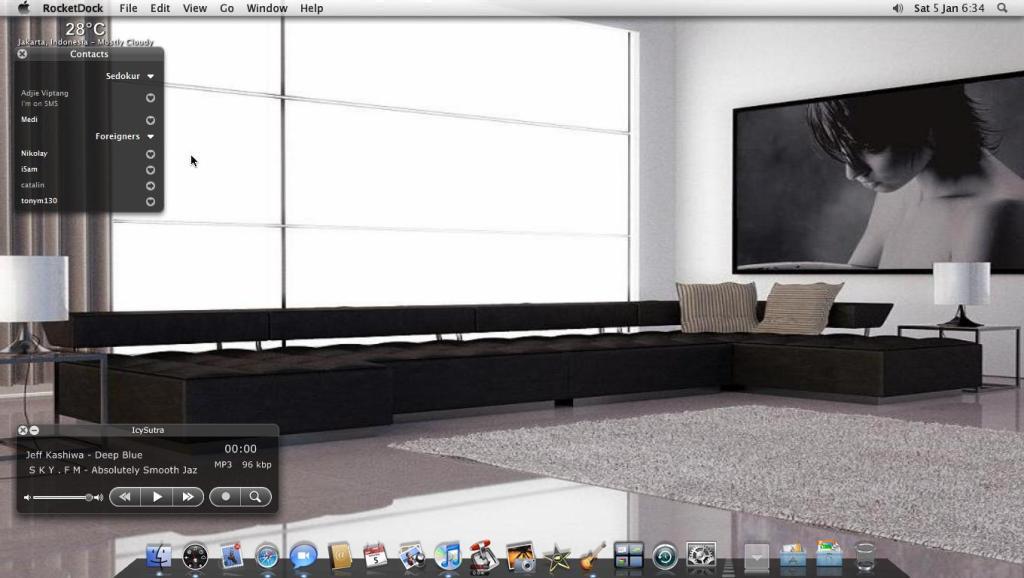Collapse the Sedokur contact group
Viewport: 1024px width, 578px height.
tap(151, 76)
